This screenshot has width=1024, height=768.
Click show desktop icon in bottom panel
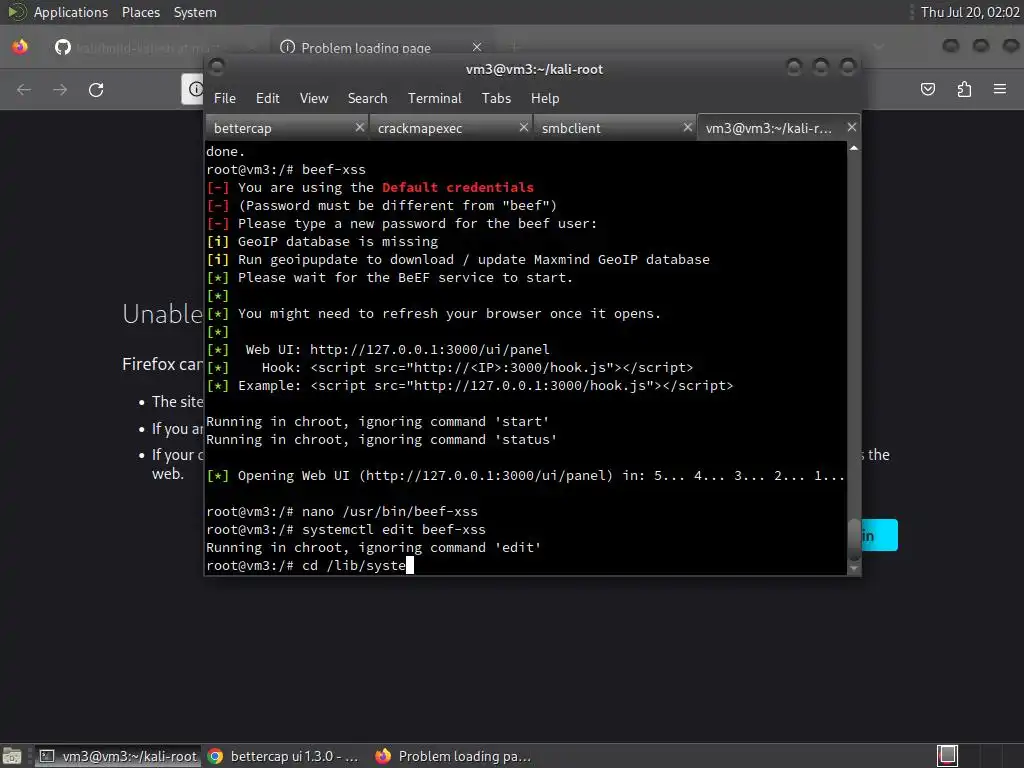[12, 756]
